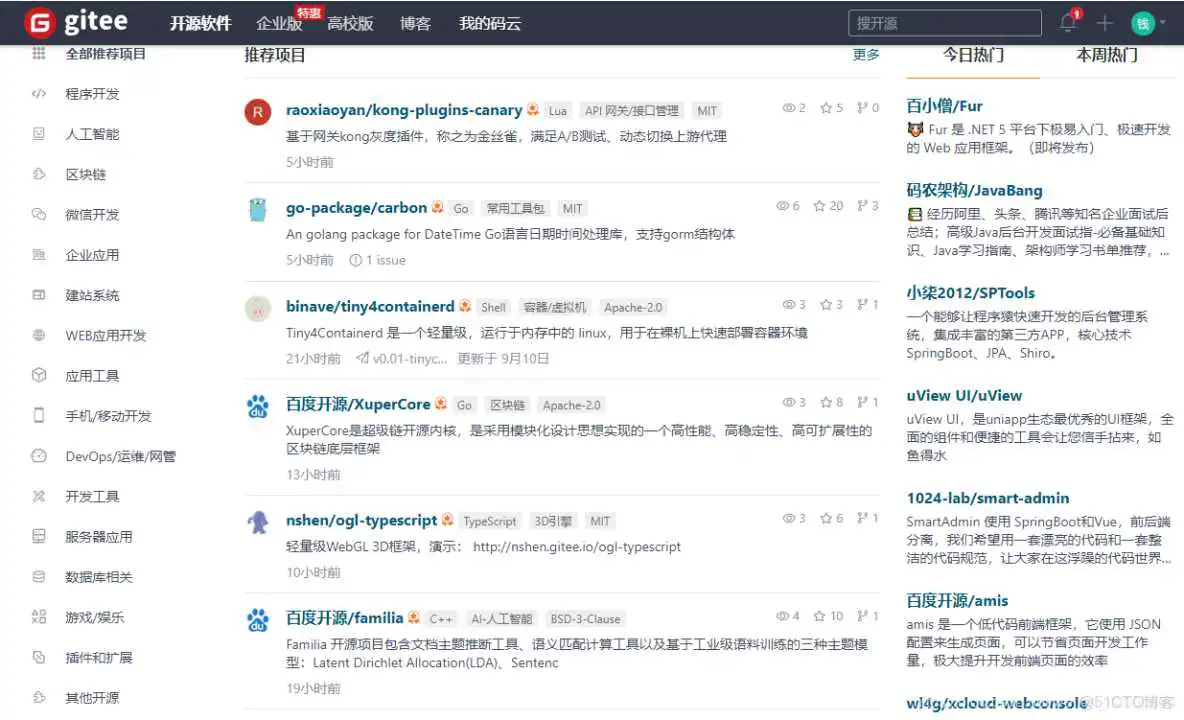Open 企业版 in top navigation

click(x=279, y=24)
